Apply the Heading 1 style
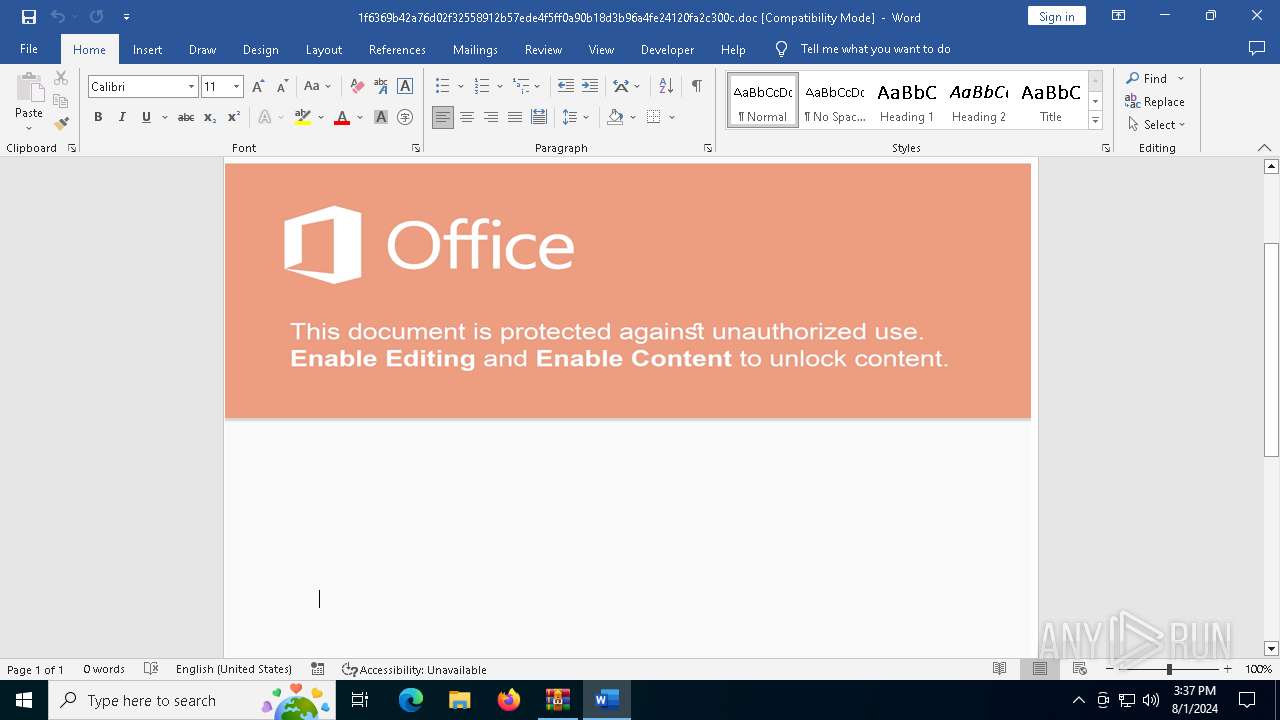 point(907,101)
